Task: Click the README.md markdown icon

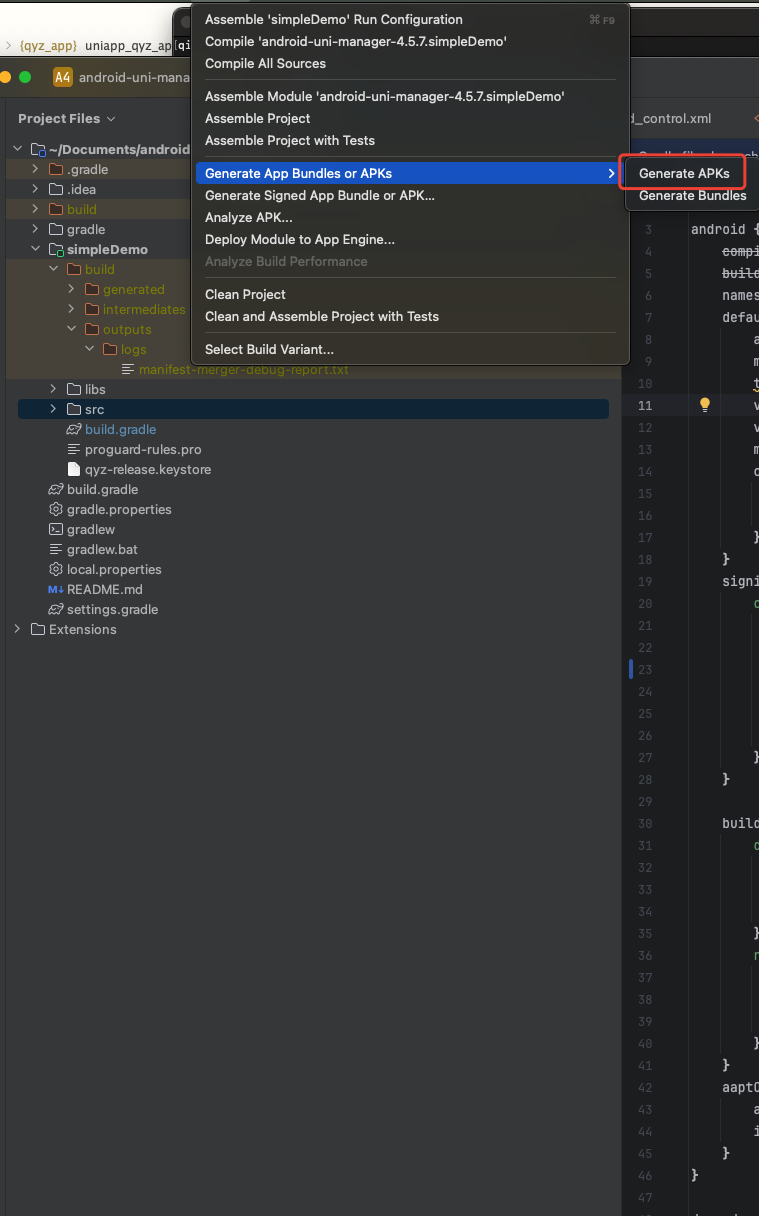Action: point(56,589)
